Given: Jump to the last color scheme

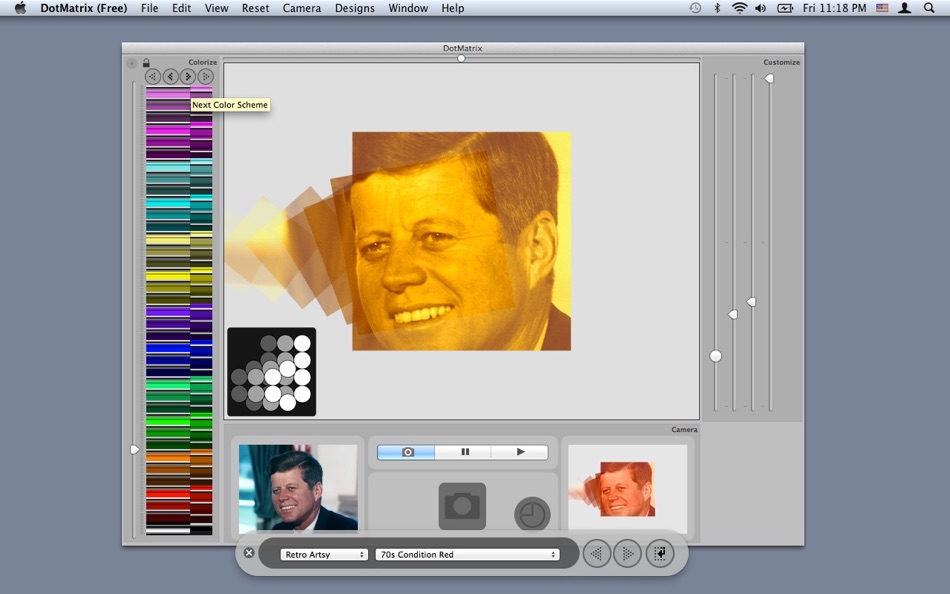Looking at the screenshot, I should click(x=205, y=76).
